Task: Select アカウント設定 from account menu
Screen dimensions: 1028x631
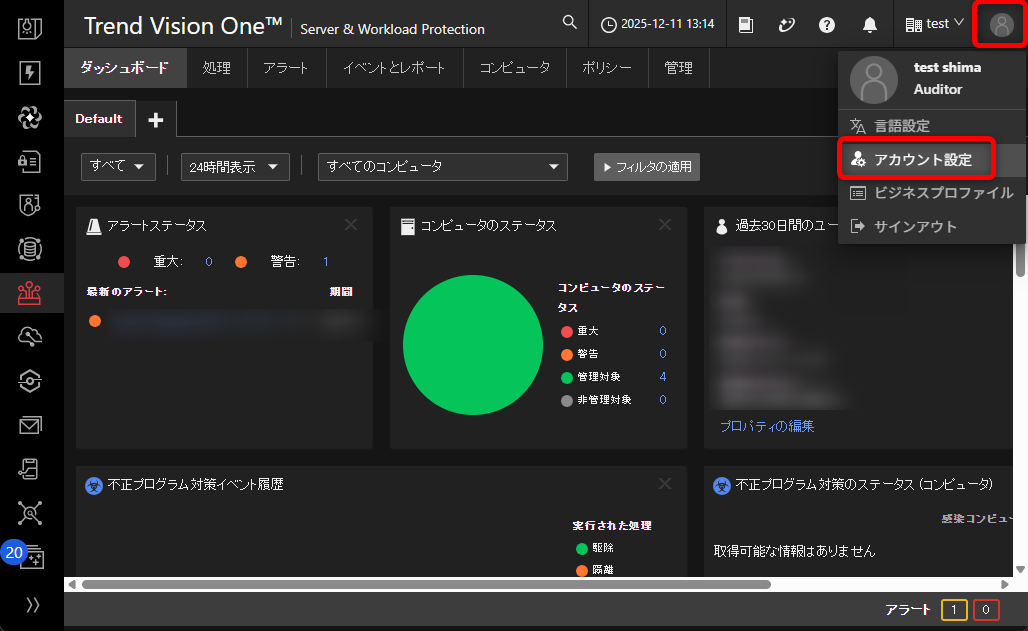Action: pyautogui.click(x=916, y=158)
